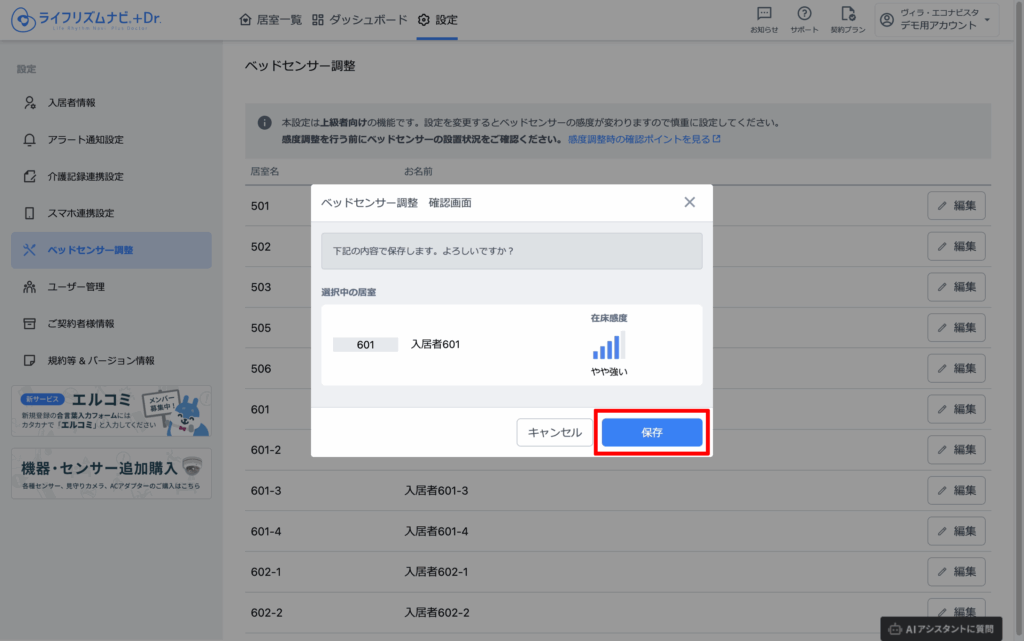Click the 保存 button in the dialog
The width and height of the screenshot is (1024, 641).
click(x=652, y=432)
